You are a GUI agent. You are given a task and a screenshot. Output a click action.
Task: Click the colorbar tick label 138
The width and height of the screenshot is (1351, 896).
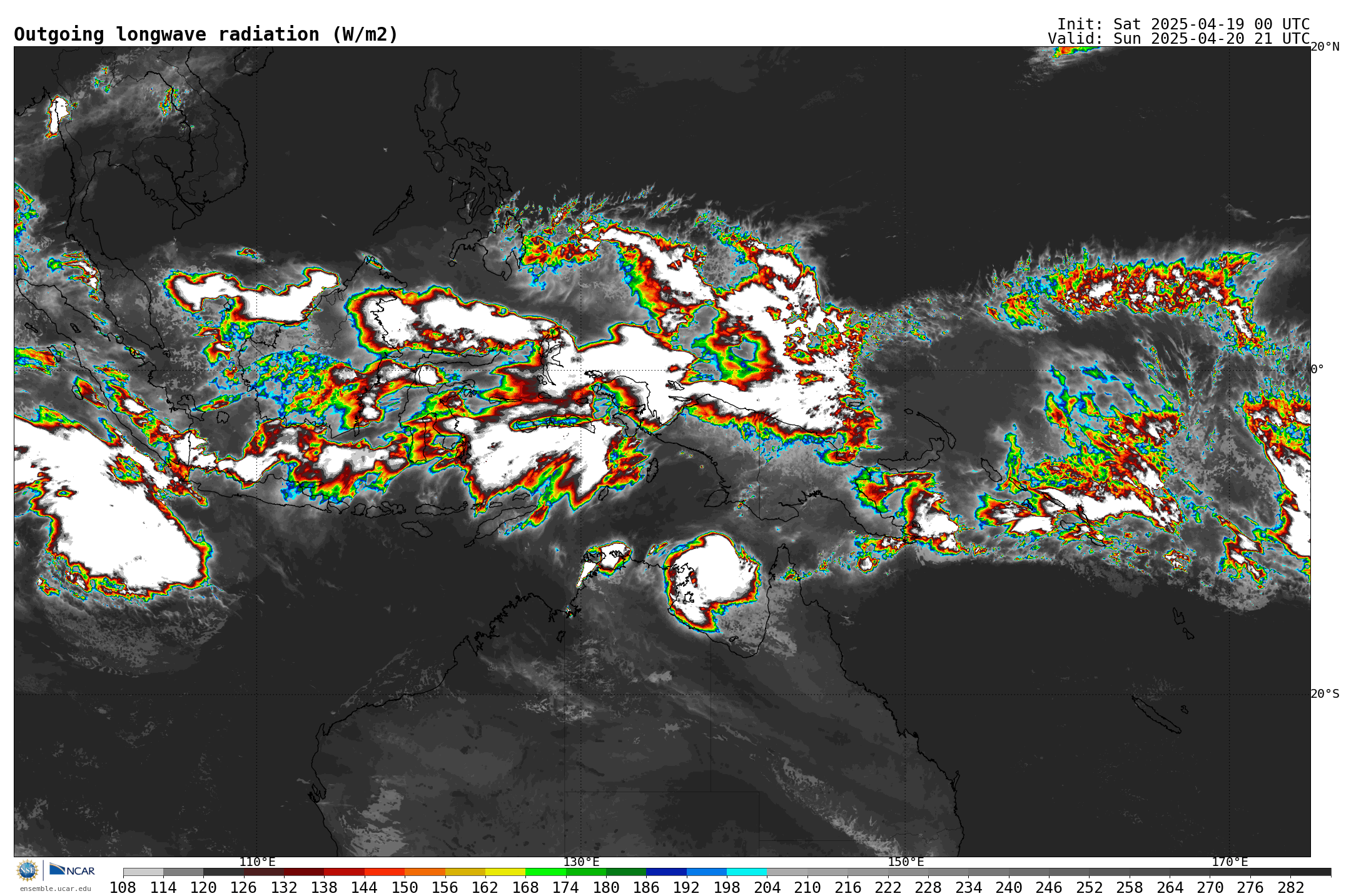324,887
